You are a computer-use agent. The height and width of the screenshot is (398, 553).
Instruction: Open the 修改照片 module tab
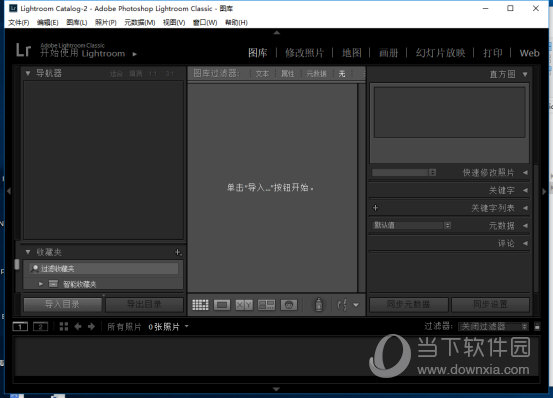[304, 53]
